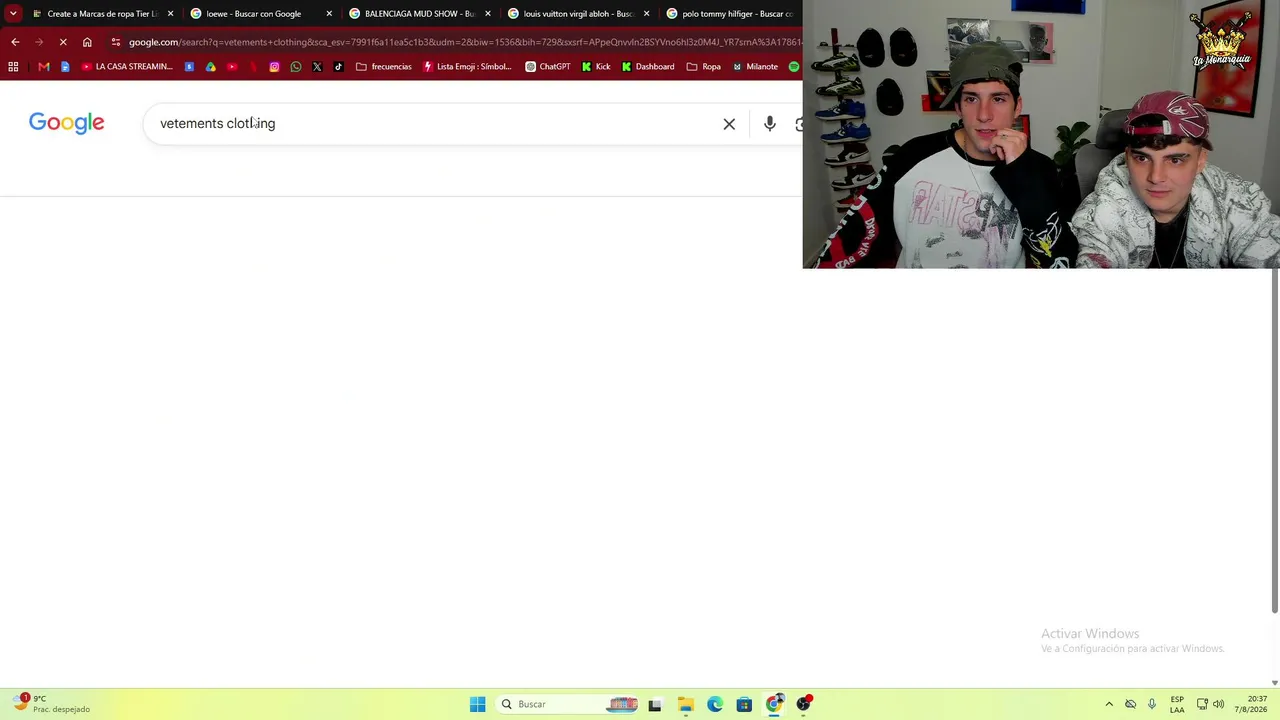Open the 'Ropa' bookmark folder
Screen dimensions: 1280x720
click(x=704, y=67)
